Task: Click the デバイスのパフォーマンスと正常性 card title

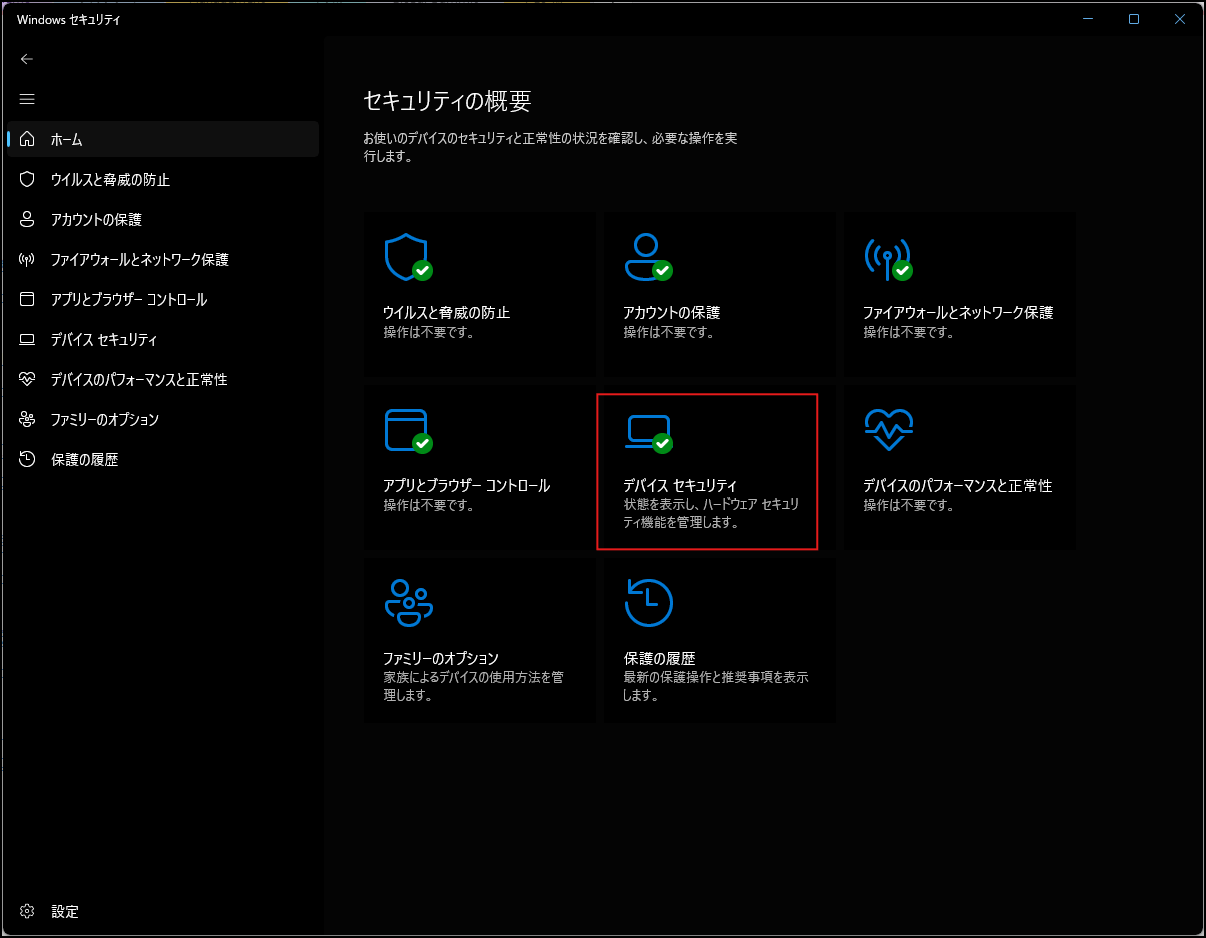Action: pyautogui.click(x=957, y=485)
